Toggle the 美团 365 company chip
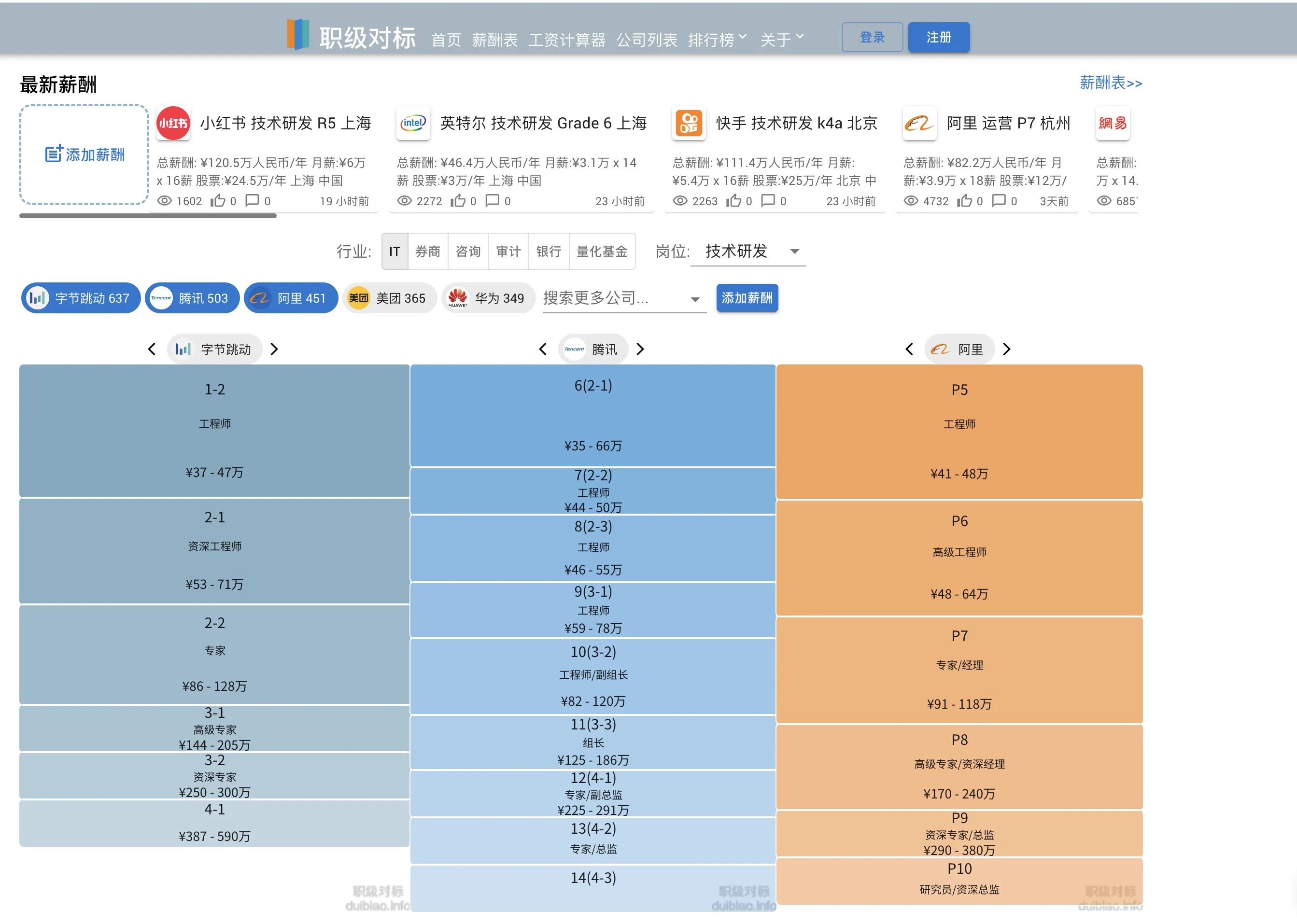The width and height of the screenshot is (1297, 924). click(390, 298)
